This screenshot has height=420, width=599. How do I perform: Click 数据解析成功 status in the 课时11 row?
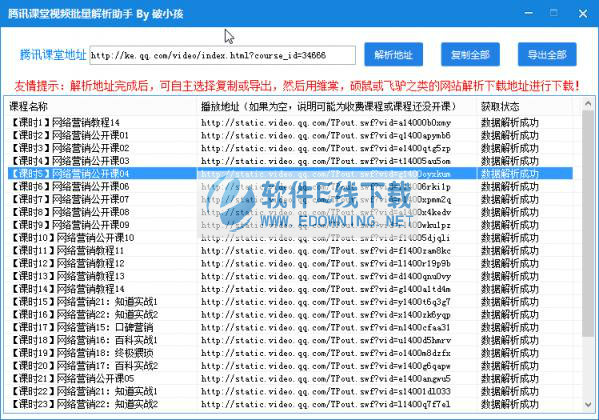[510, 250]
